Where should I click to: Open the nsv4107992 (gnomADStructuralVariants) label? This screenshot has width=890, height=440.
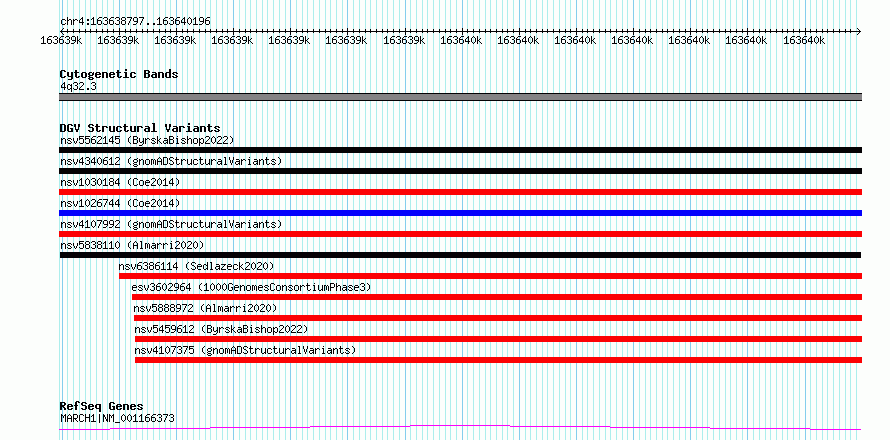coord(171,224)
